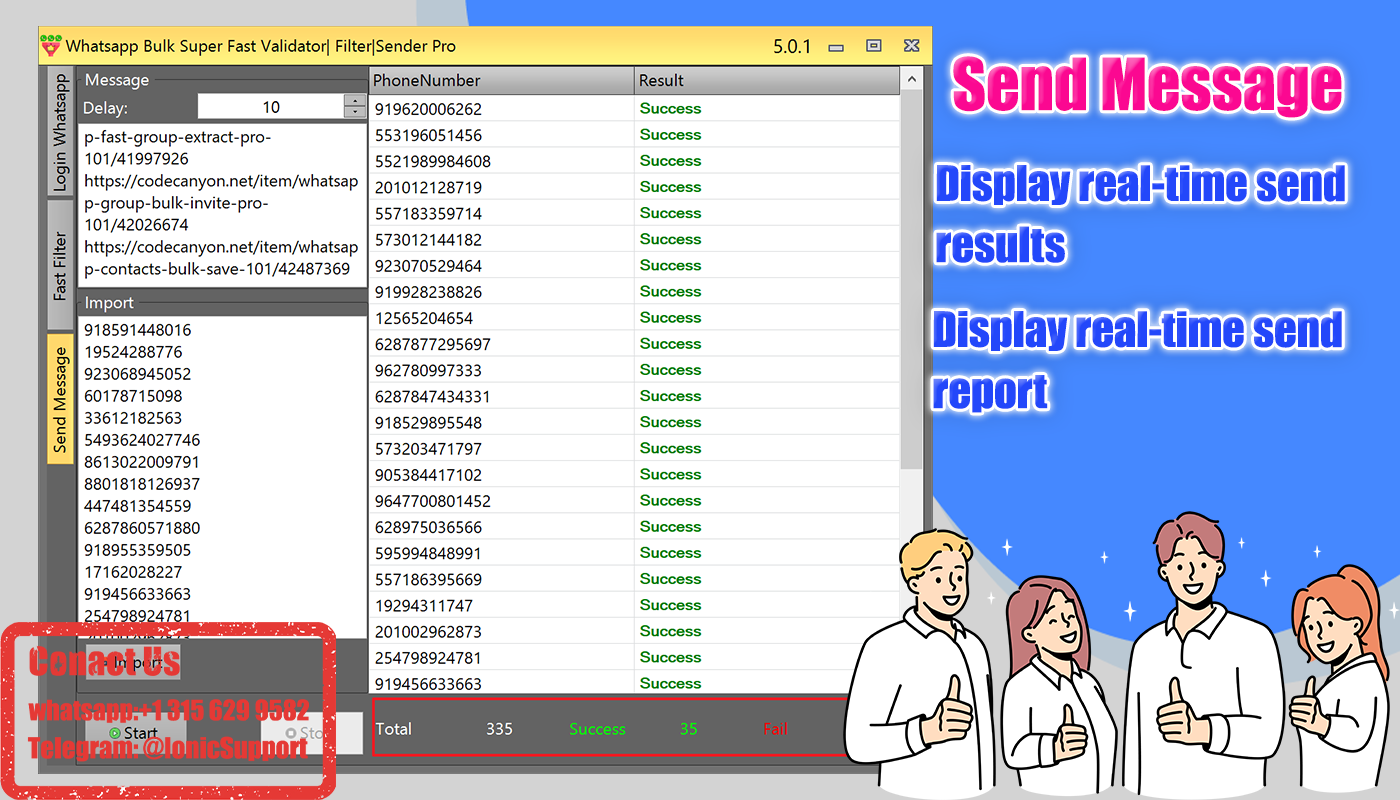The image size is (1400, 800).
Task: Click the scrollbar up arrow beside the results list
Action: [x=909, y=79]
